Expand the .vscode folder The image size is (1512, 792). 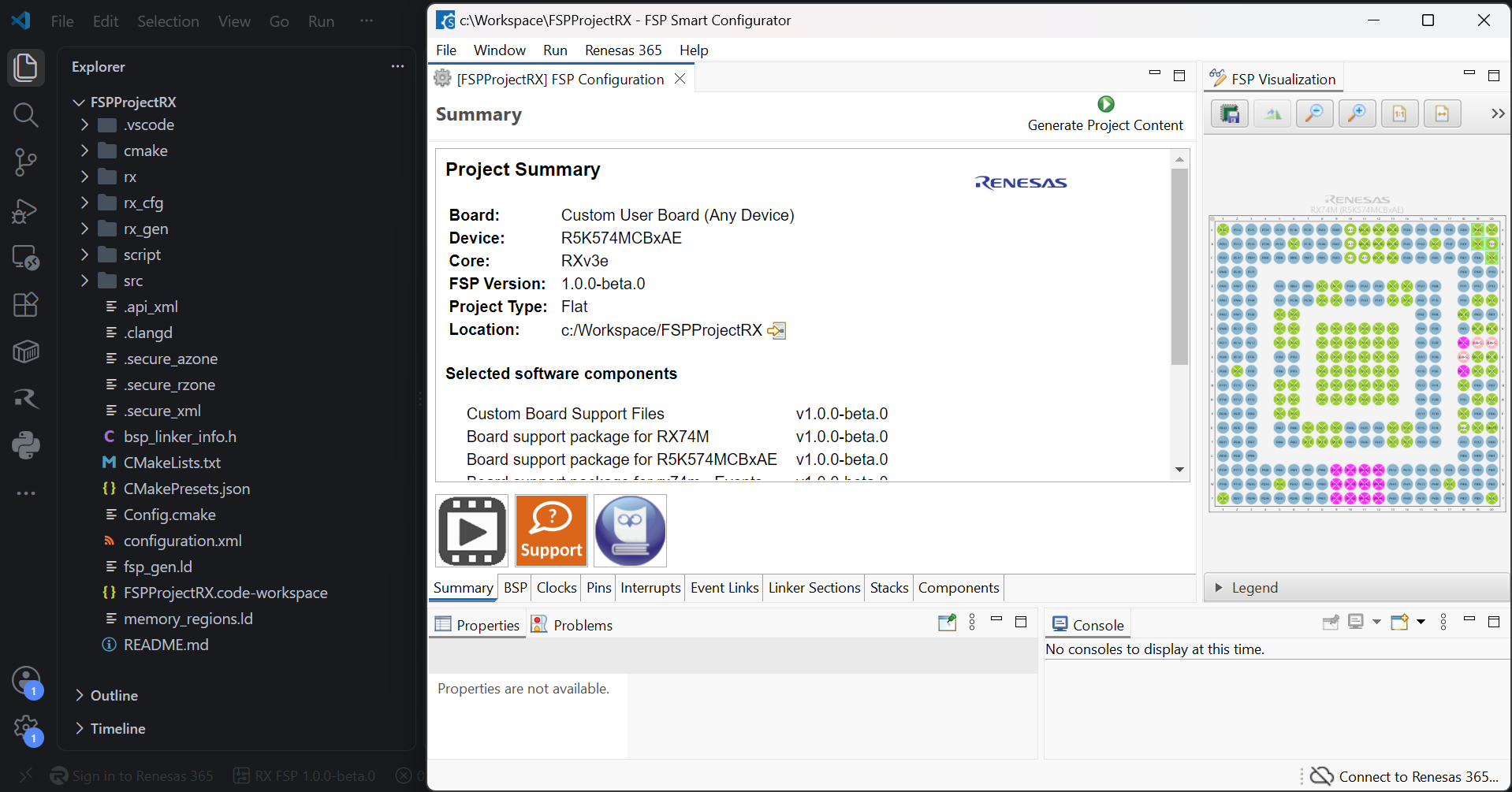click(x=84, y=125)
